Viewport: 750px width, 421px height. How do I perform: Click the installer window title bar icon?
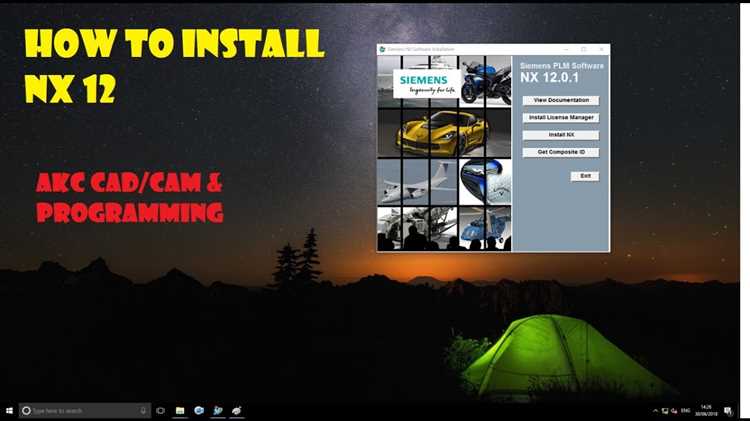382,49
